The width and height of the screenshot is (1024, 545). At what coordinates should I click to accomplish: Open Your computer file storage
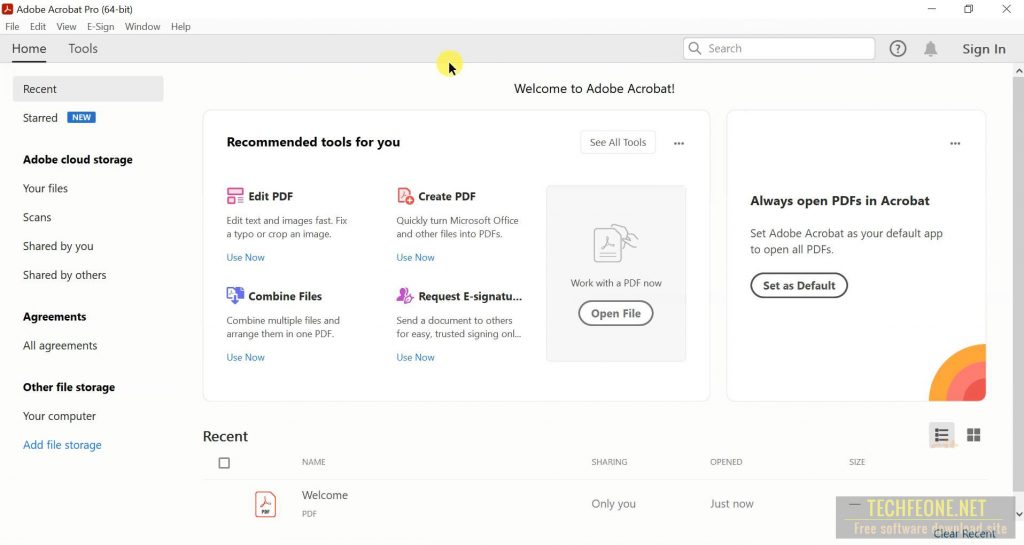59,416
